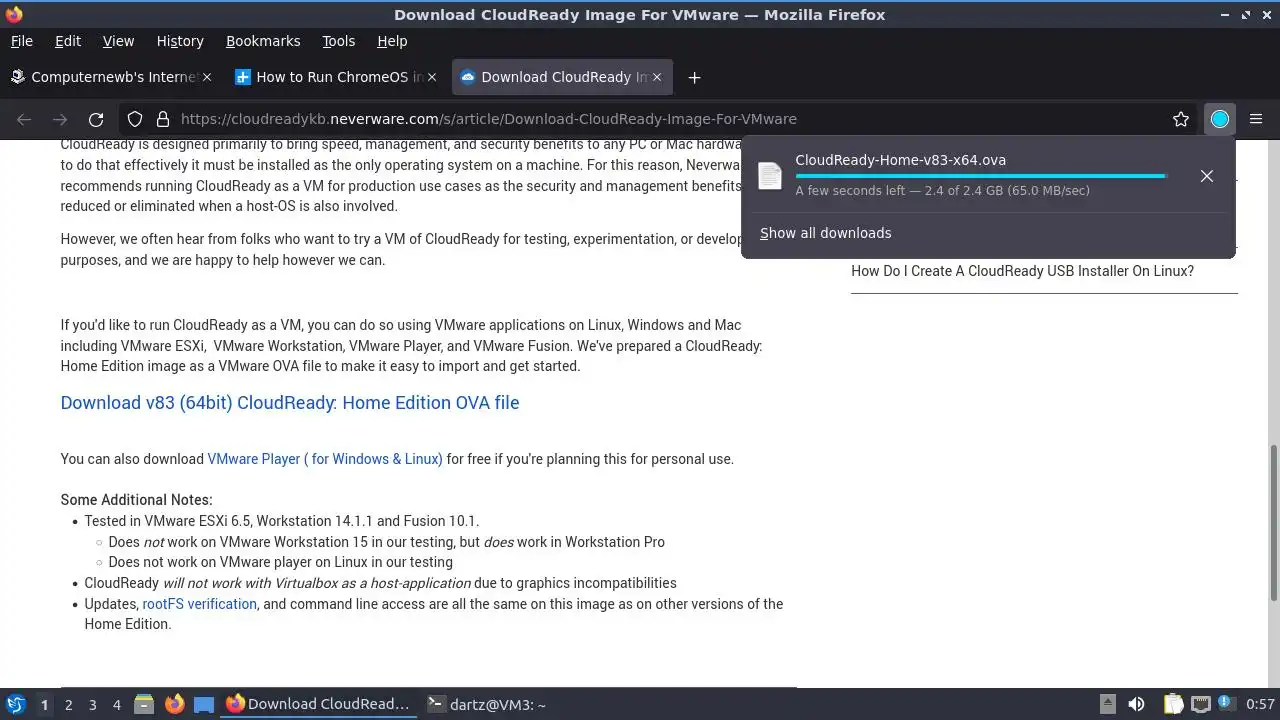Viewport: 1280px width, 720px height.
Task: Open the Firefox hamburger application menu
Action: (x=1256, y=119)
